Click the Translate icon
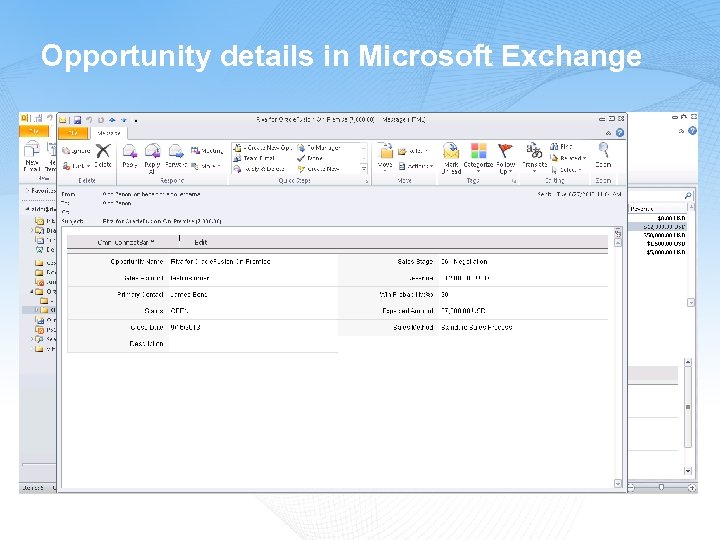This screenshot has width=720, height=540. tap(534, 150)
